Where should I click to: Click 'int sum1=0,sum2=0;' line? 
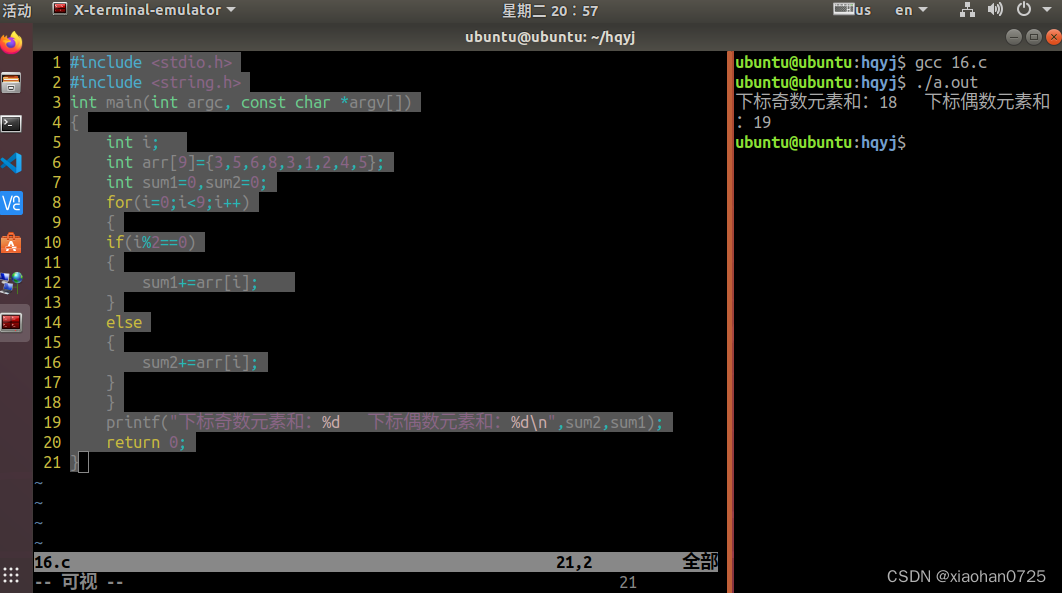186,183
